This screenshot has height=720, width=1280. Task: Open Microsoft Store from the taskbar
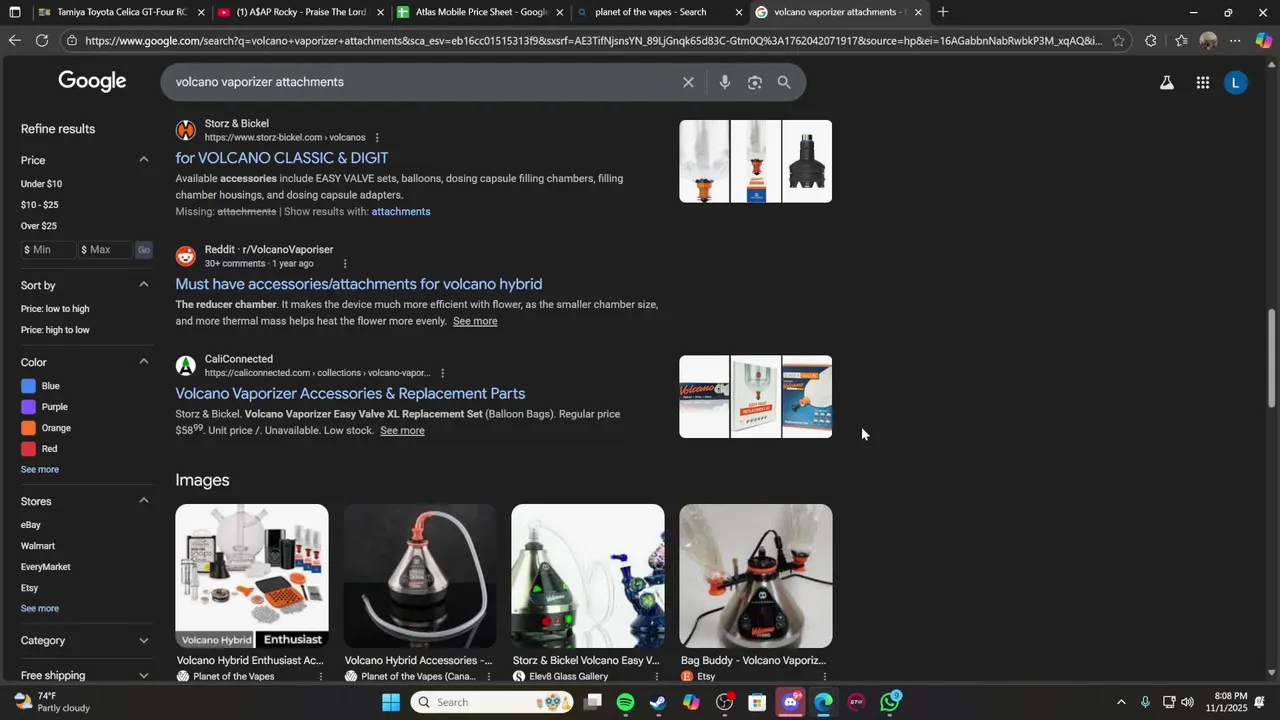pos(757,702)
